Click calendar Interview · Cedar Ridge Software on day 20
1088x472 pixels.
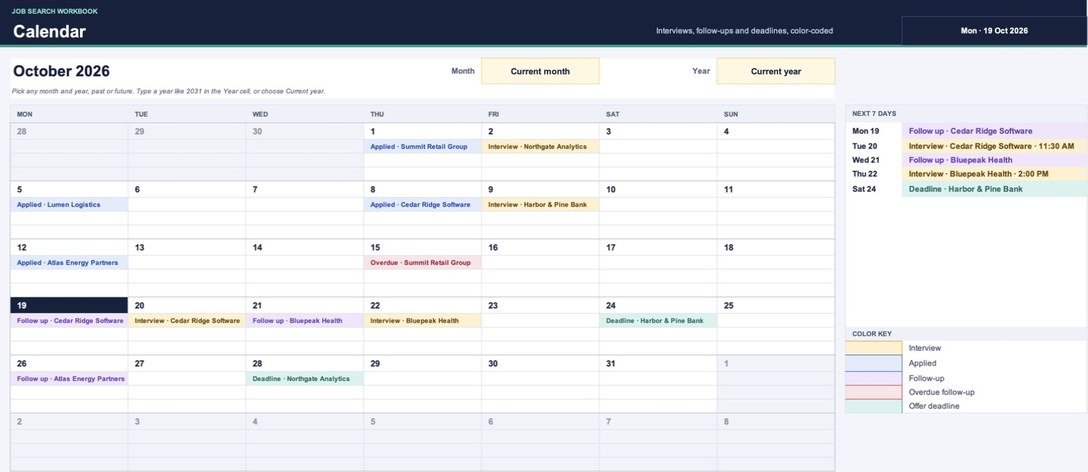point(187,321)
